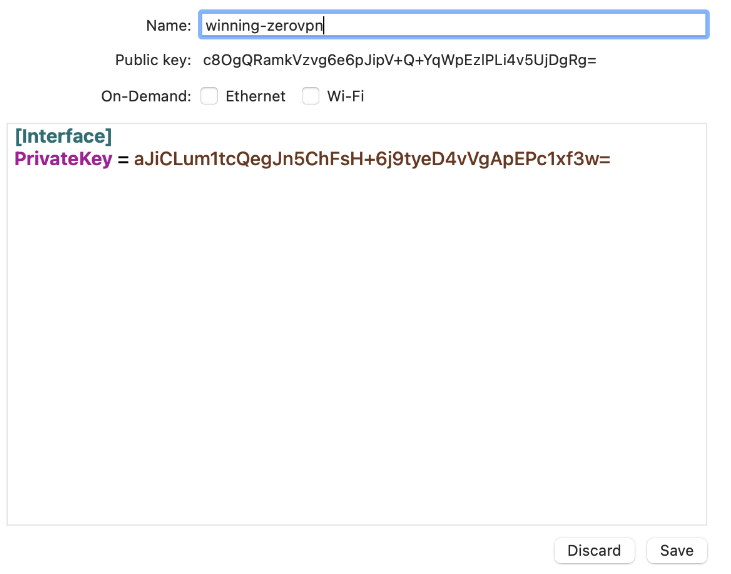This screenshot has height=574, width=731.
Task: Enable the Ethernet on-demand checkbox
Action: 209,96
